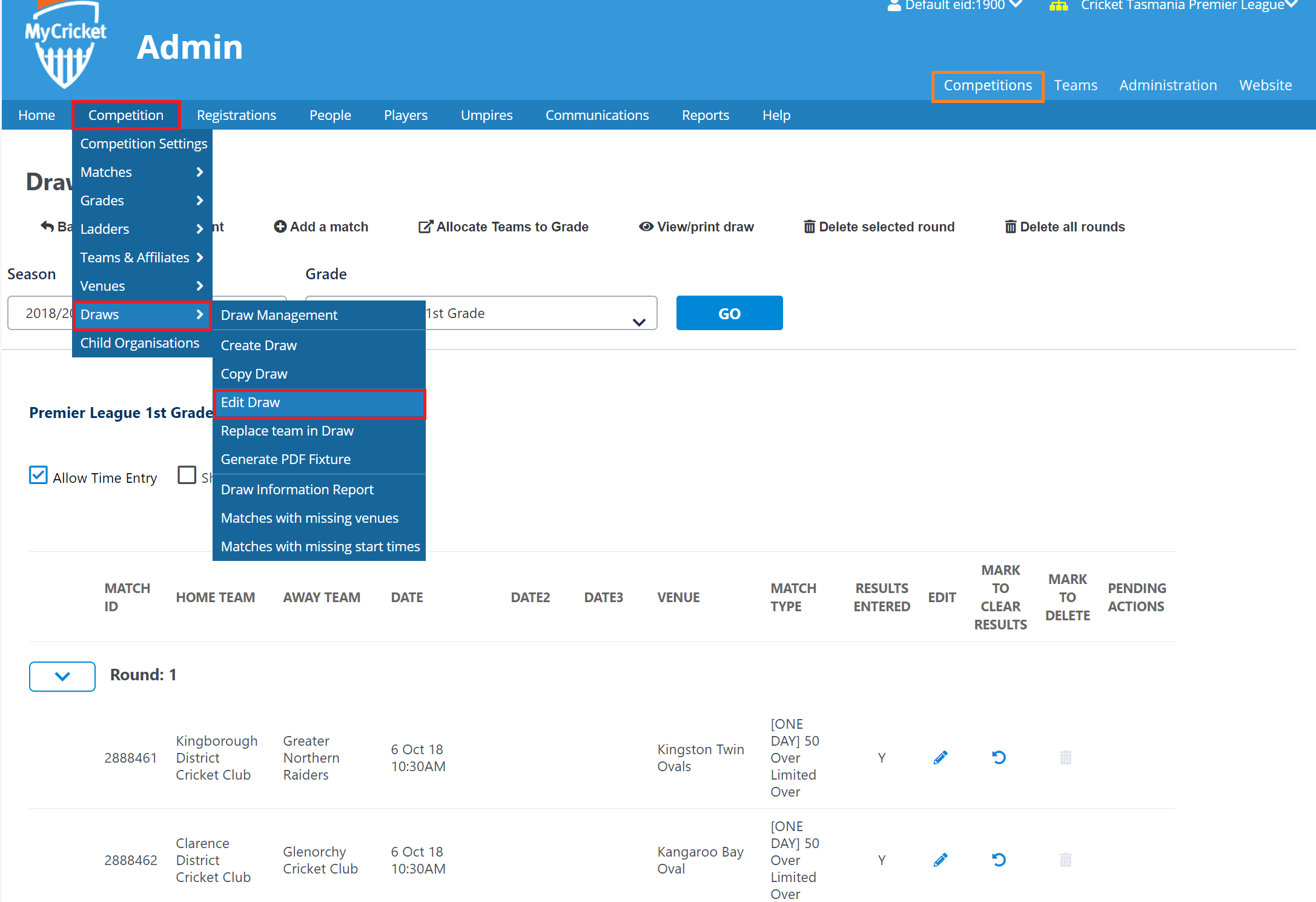Click the Competition menu in navigation bar
Screen dimensions: 1316x902
126,115
